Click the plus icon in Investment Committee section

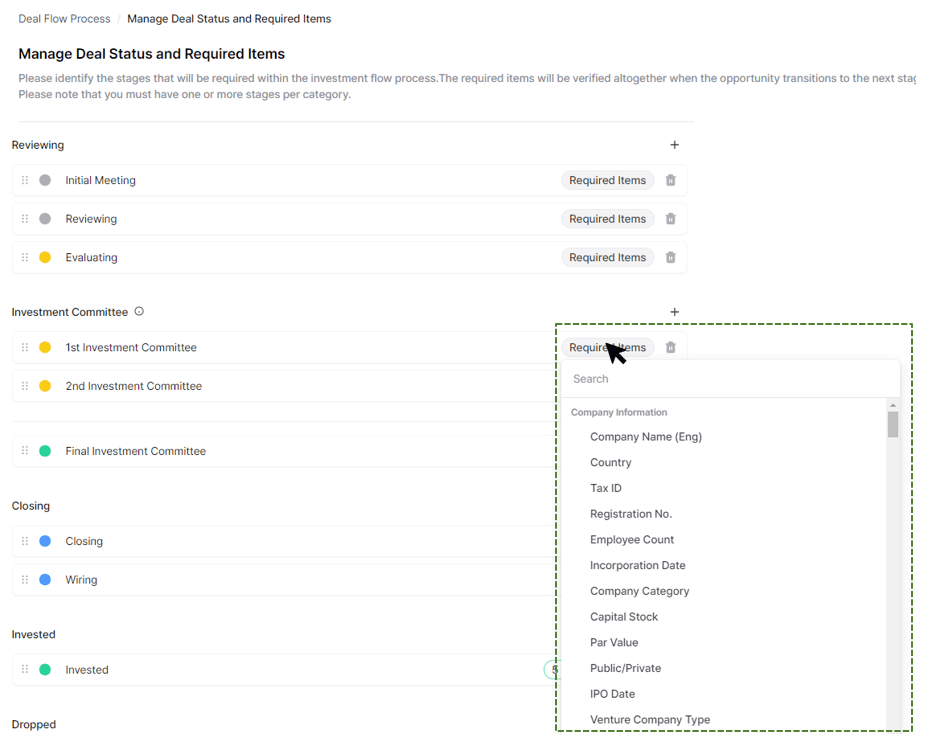[x=675, y=311]
